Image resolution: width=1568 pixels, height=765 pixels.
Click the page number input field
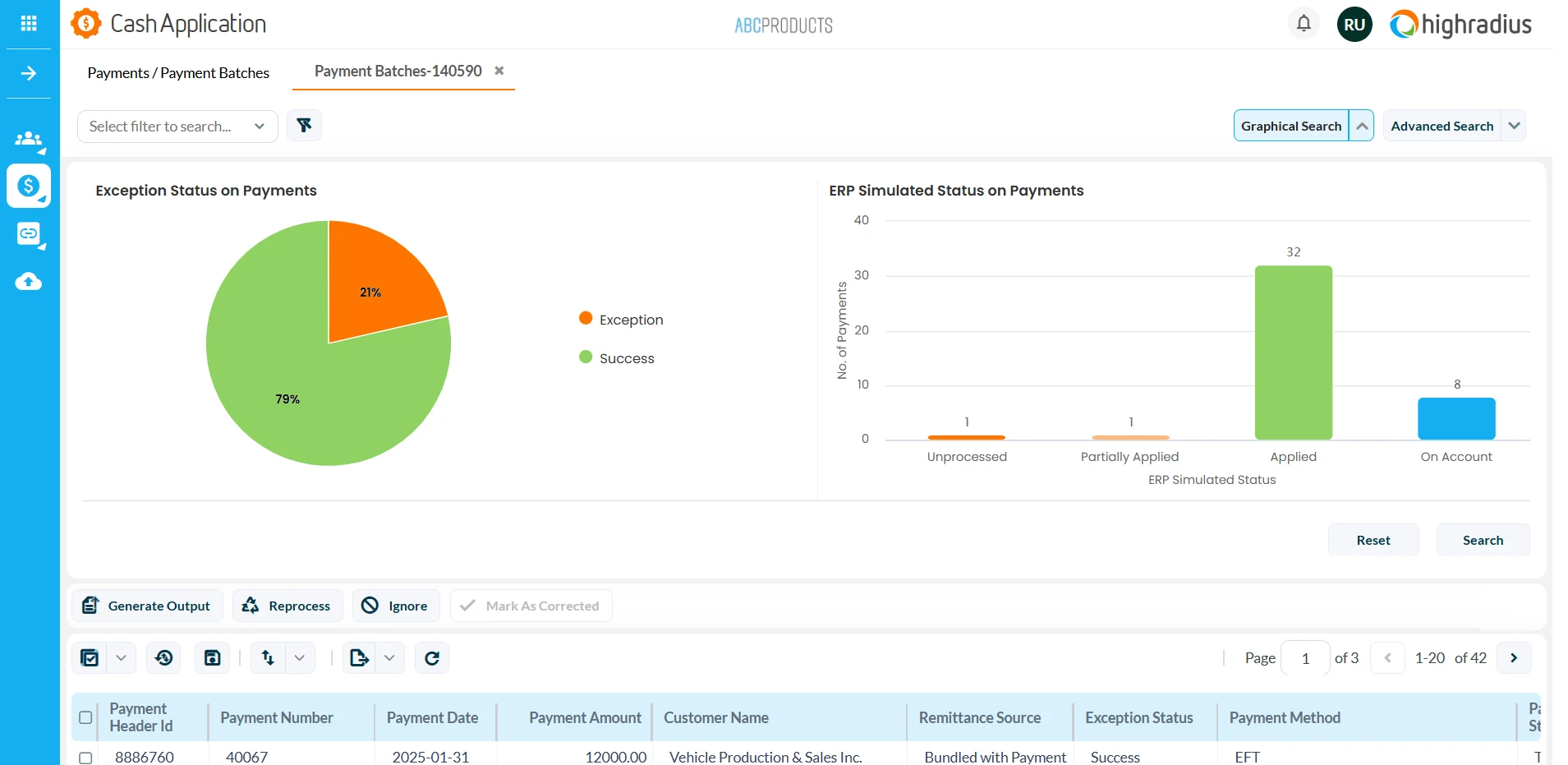click(1305, 657)
